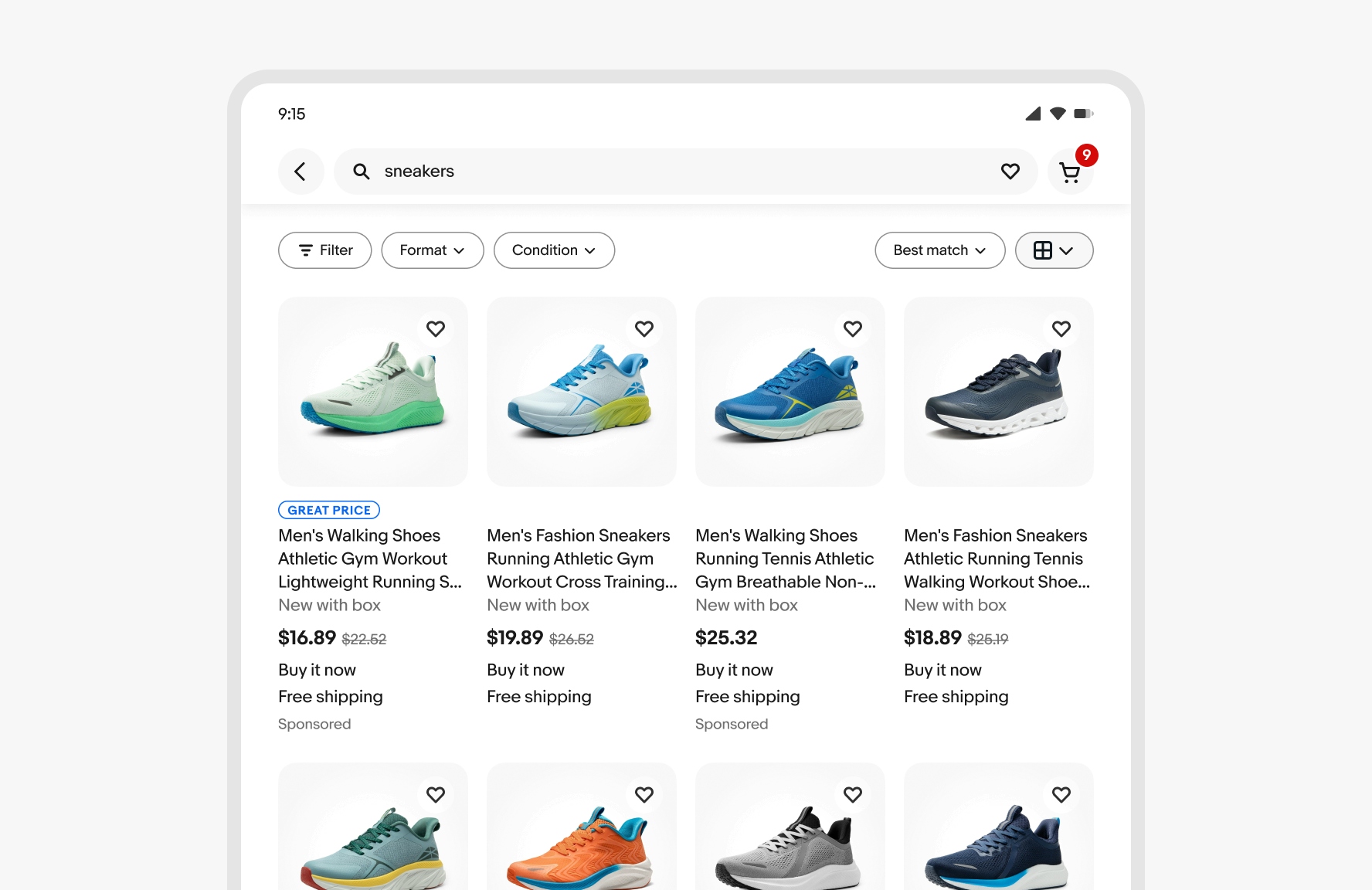Click the $19.89 price
The height and width of the screenshot is (890, 1372).
[515, 638]
